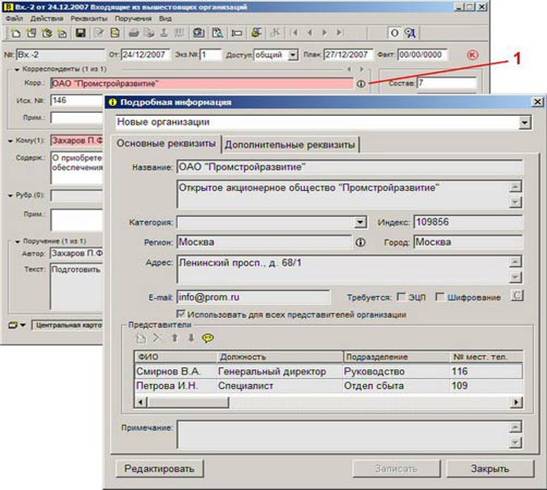Open the Категория dropdown list

pos(360,222)
